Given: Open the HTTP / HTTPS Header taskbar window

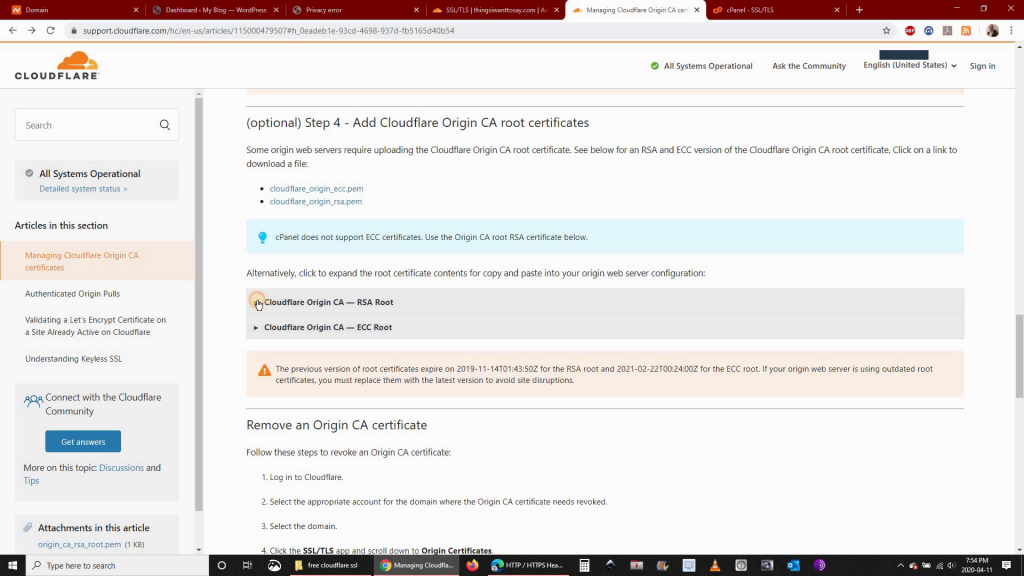Looking at the screenshot, I should click(x=528, y=566).
